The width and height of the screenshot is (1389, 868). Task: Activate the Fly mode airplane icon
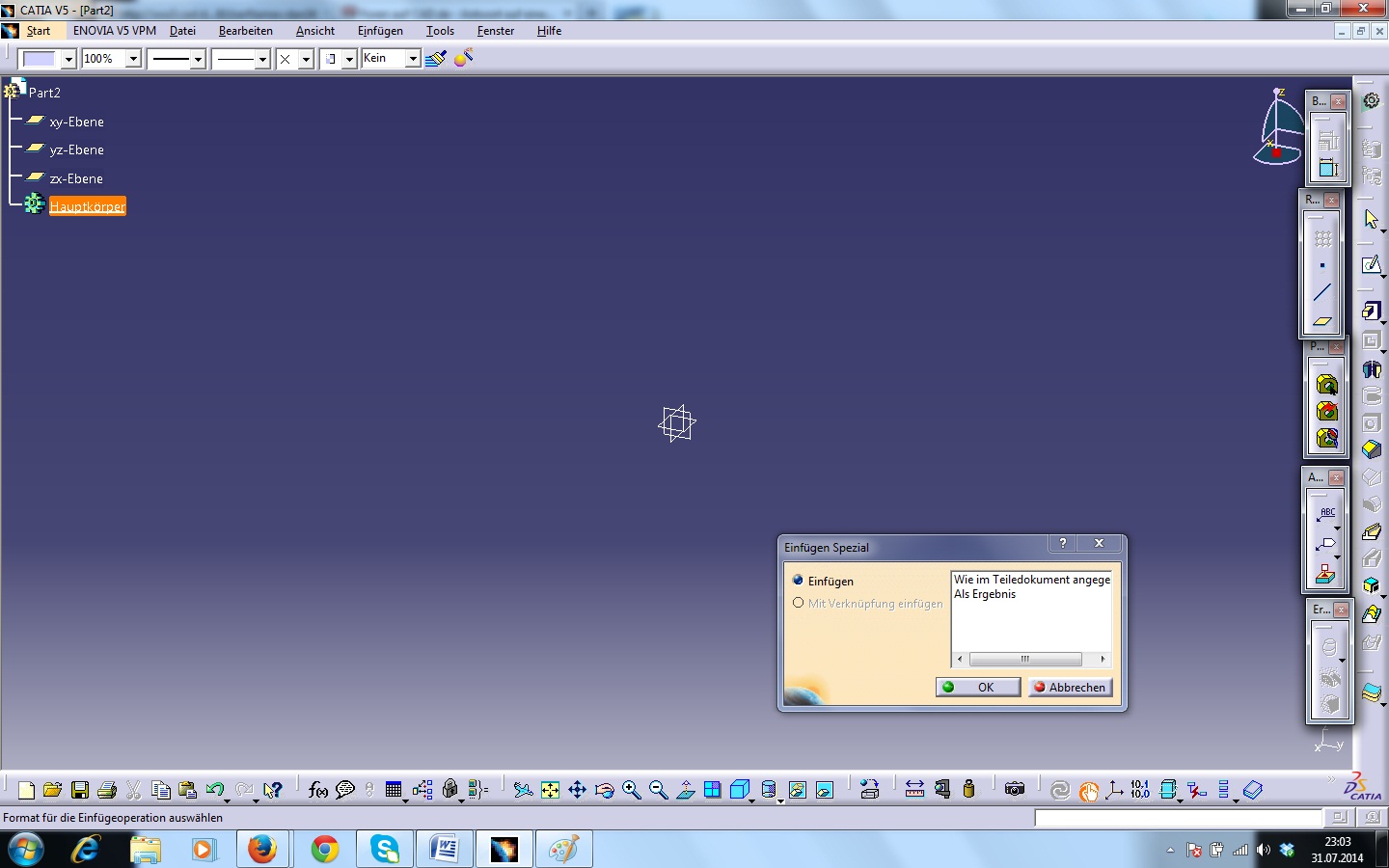[x=523, y=790]
